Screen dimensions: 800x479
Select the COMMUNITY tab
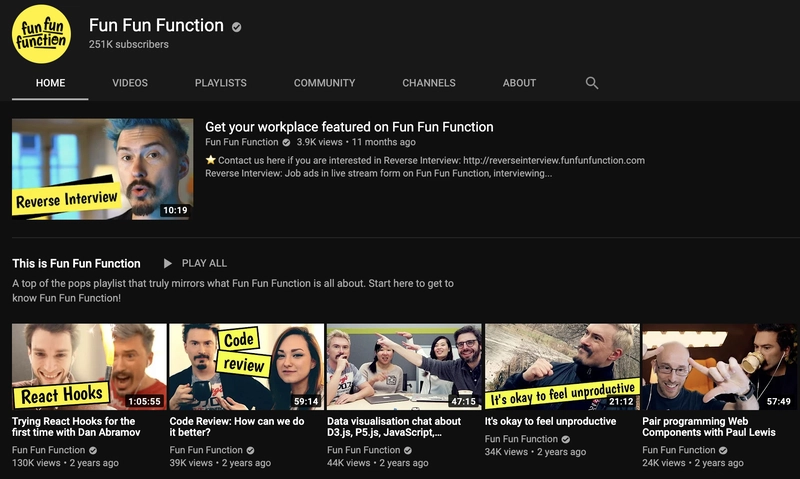(324, 83)
